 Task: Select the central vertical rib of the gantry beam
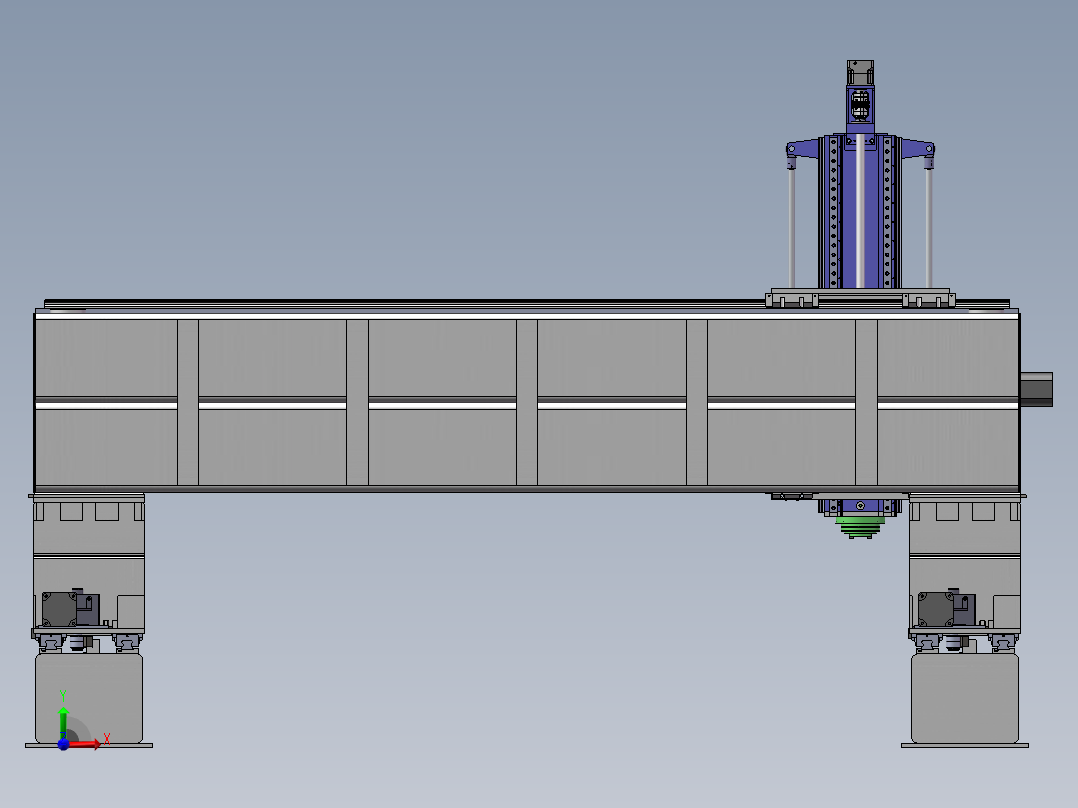(527, 402)
